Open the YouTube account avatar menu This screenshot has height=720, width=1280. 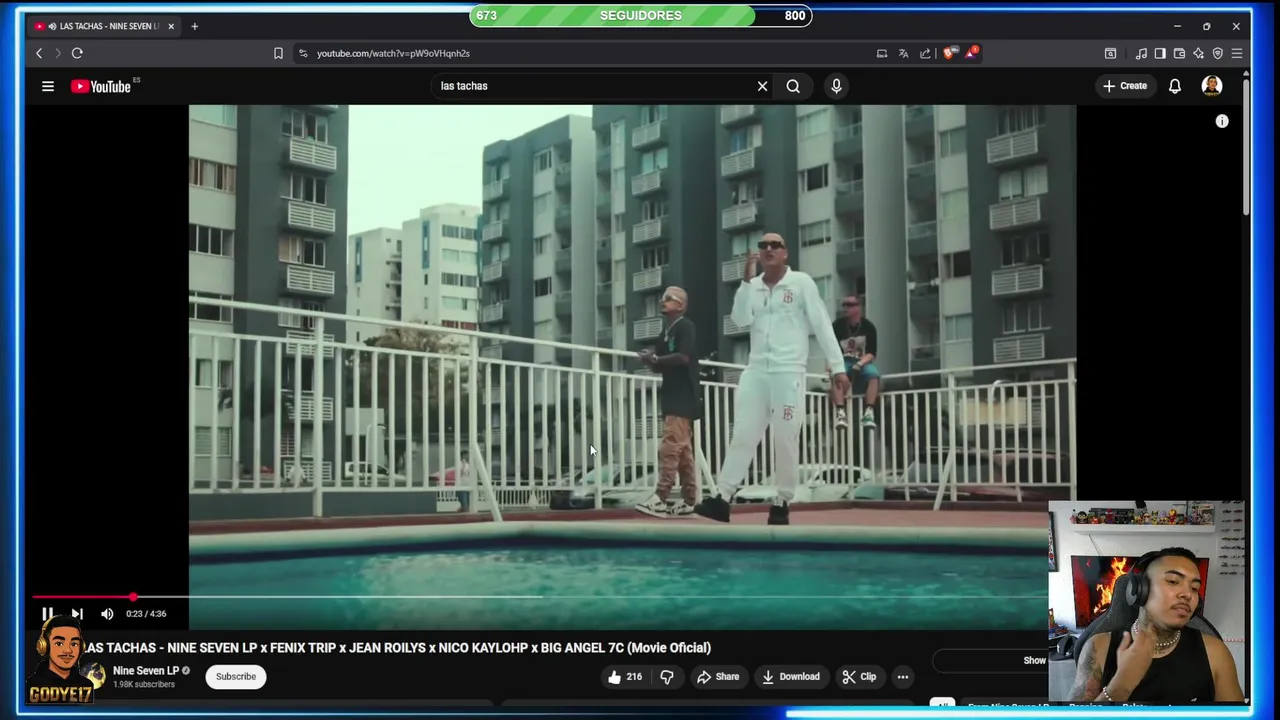1212,86
